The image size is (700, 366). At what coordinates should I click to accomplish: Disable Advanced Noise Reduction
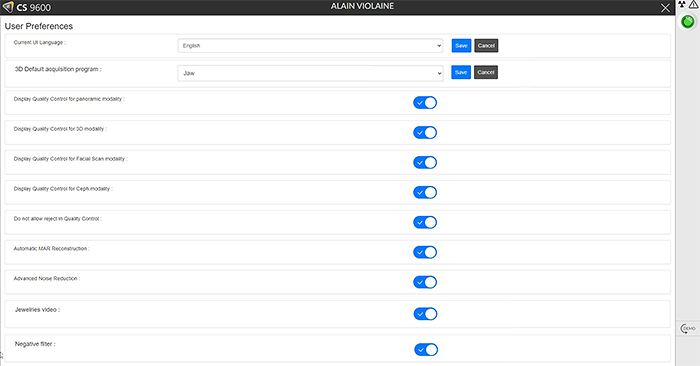425,282
